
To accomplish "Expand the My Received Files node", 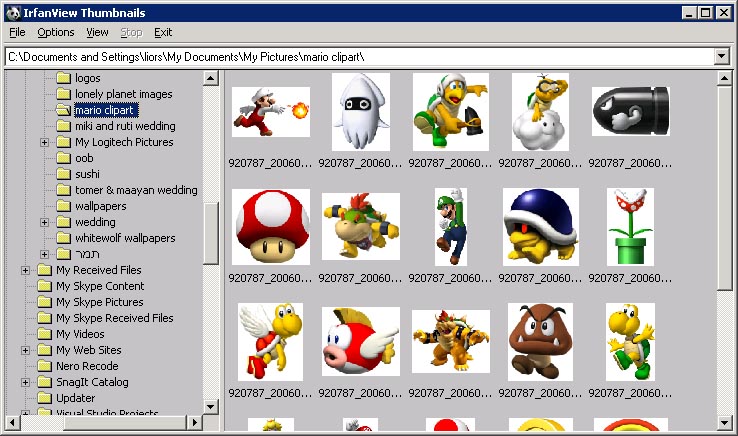I will pos(25,270).
